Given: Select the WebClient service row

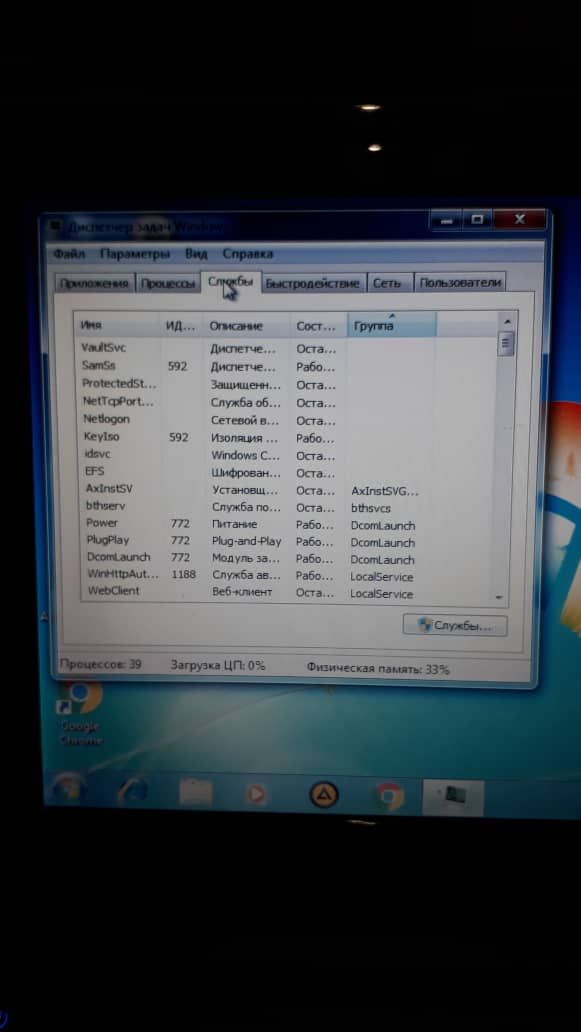Looking at the screenshot, I should point(286,592).
